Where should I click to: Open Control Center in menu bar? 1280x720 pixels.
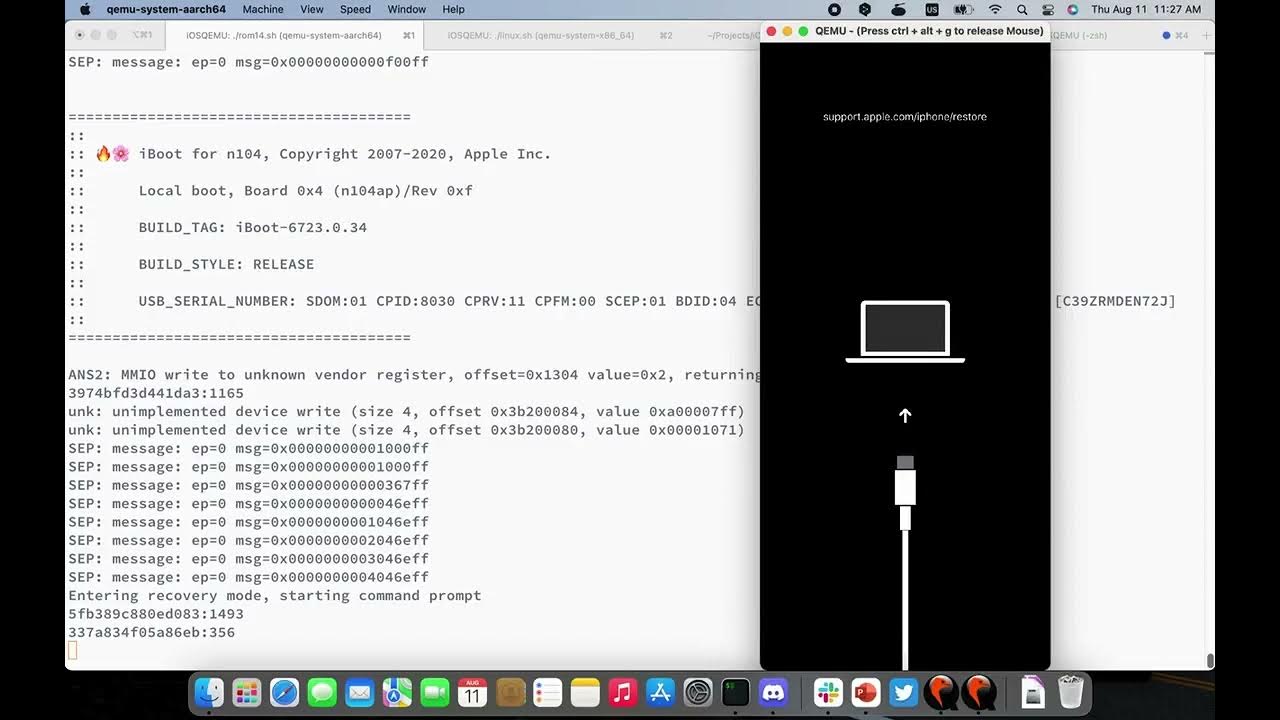pos(1047,9)
